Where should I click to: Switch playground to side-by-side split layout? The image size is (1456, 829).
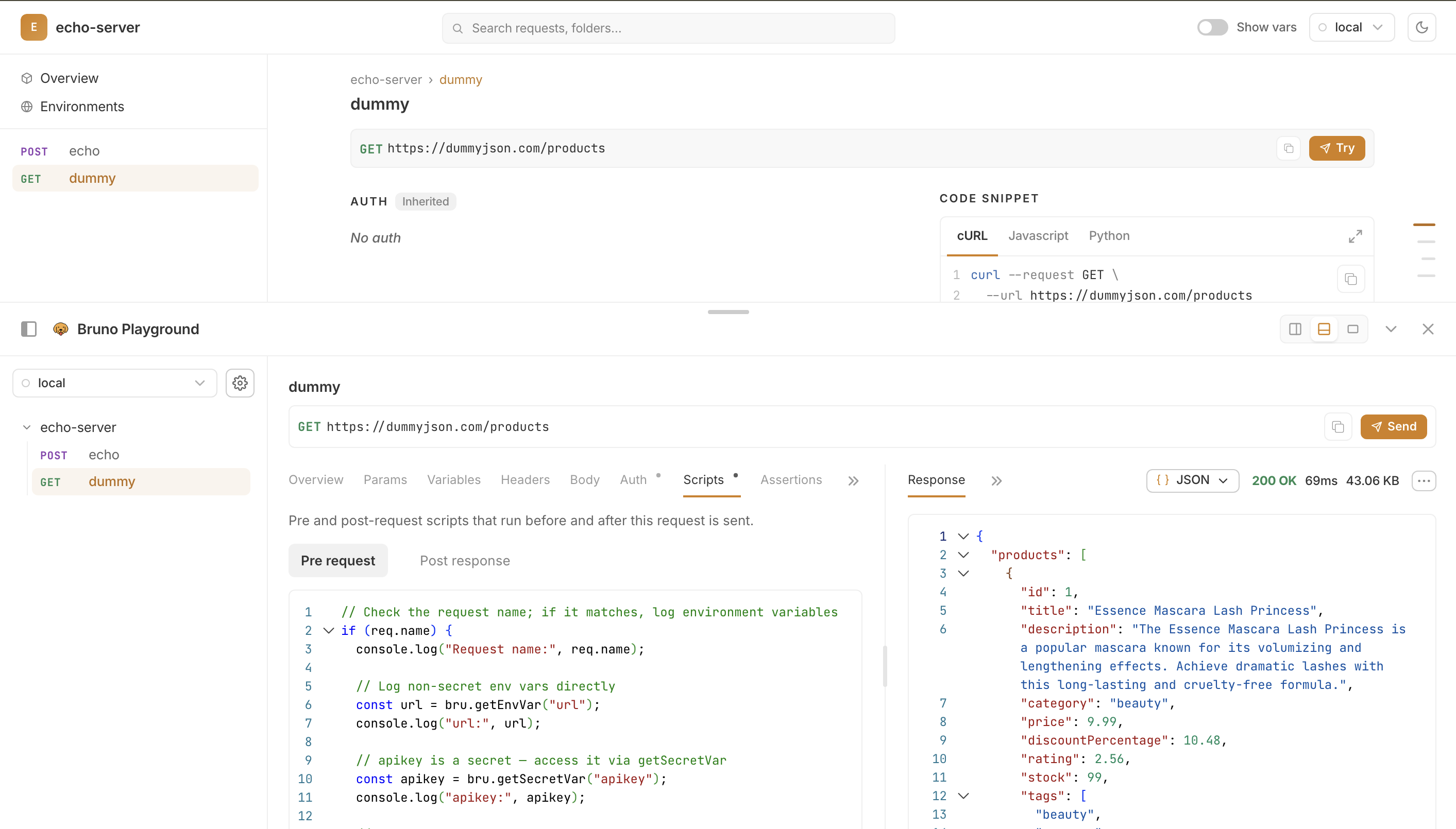point(1295,329)
